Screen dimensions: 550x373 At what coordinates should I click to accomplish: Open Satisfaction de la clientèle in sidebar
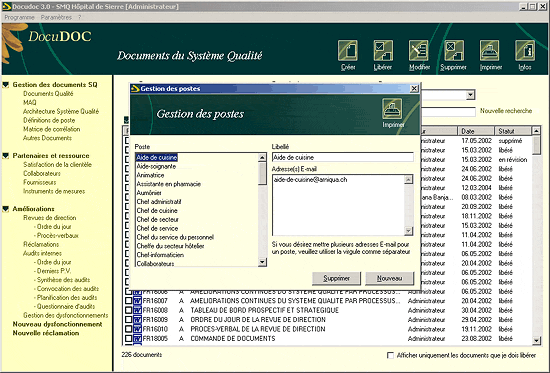tap(58, 165)
